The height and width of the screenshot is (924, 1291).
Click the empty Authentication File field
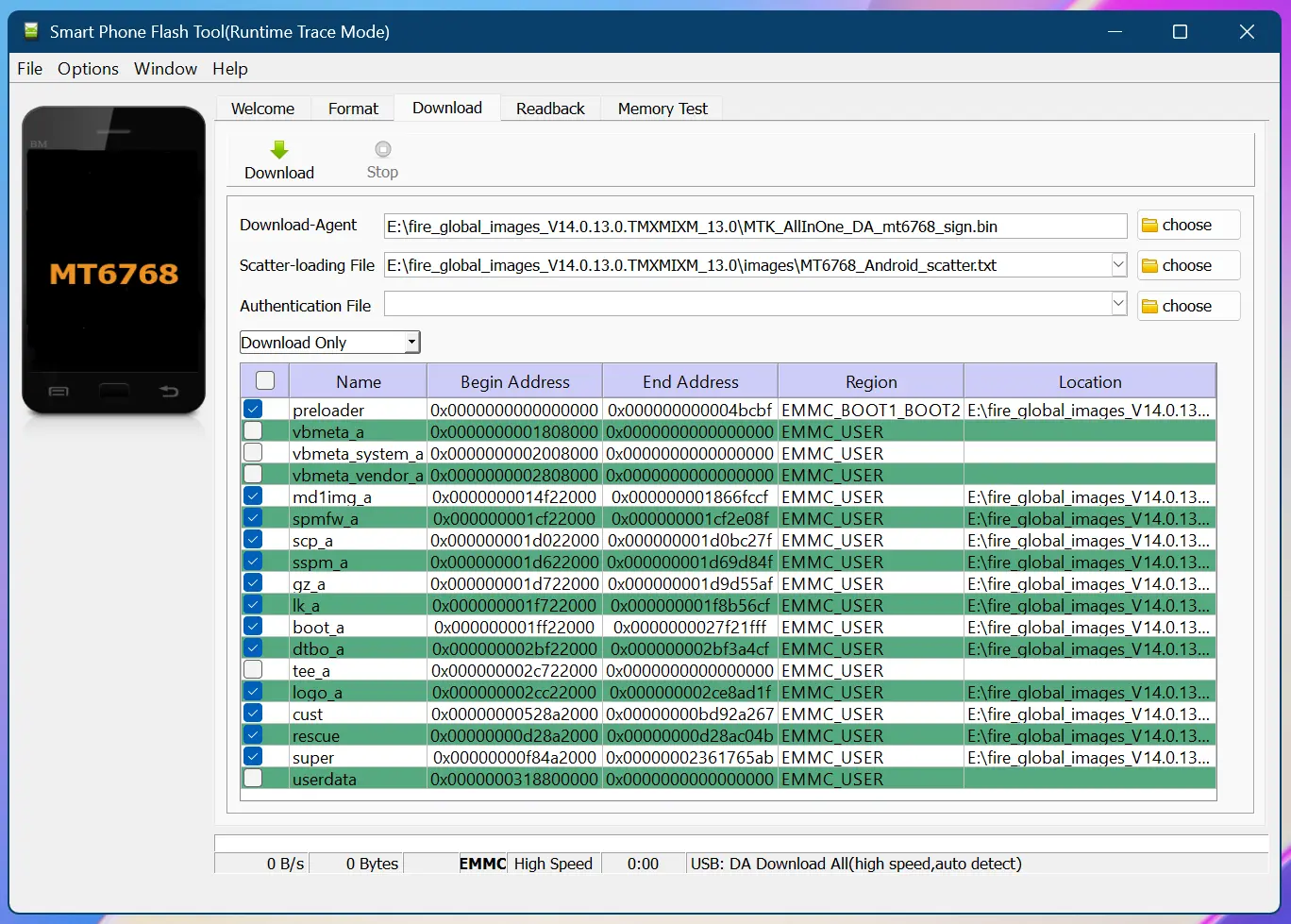[x=746, y=304]
